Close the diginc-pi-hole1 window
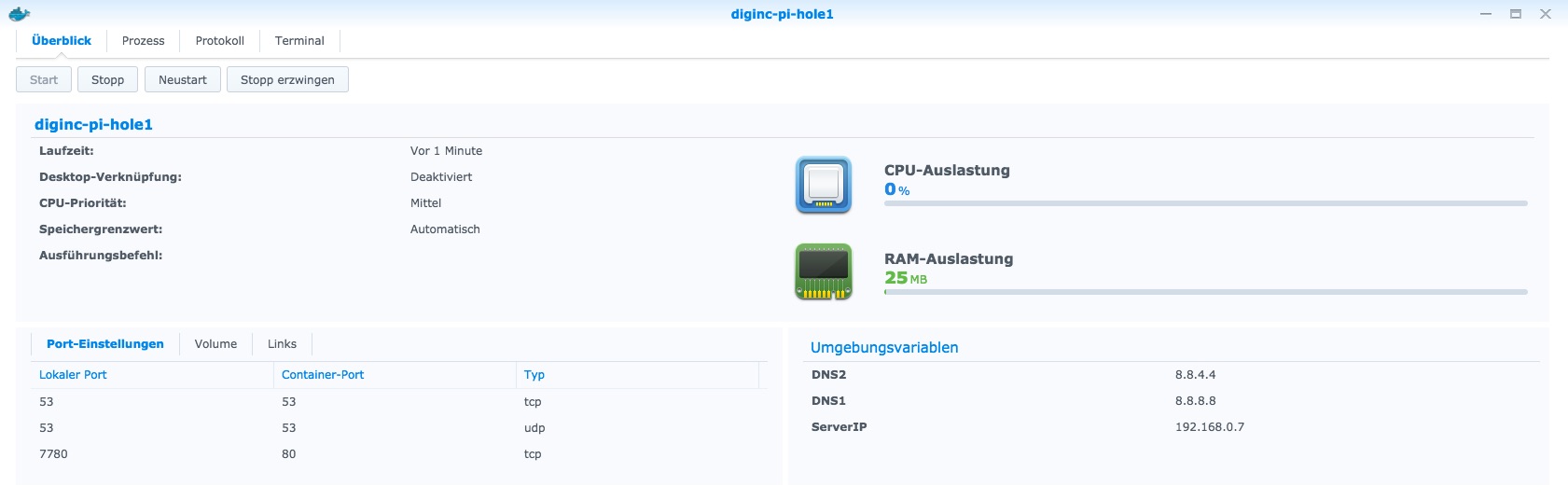Image resolution: width=1568 pixels, height=500 pixels. click(1546, 14)
